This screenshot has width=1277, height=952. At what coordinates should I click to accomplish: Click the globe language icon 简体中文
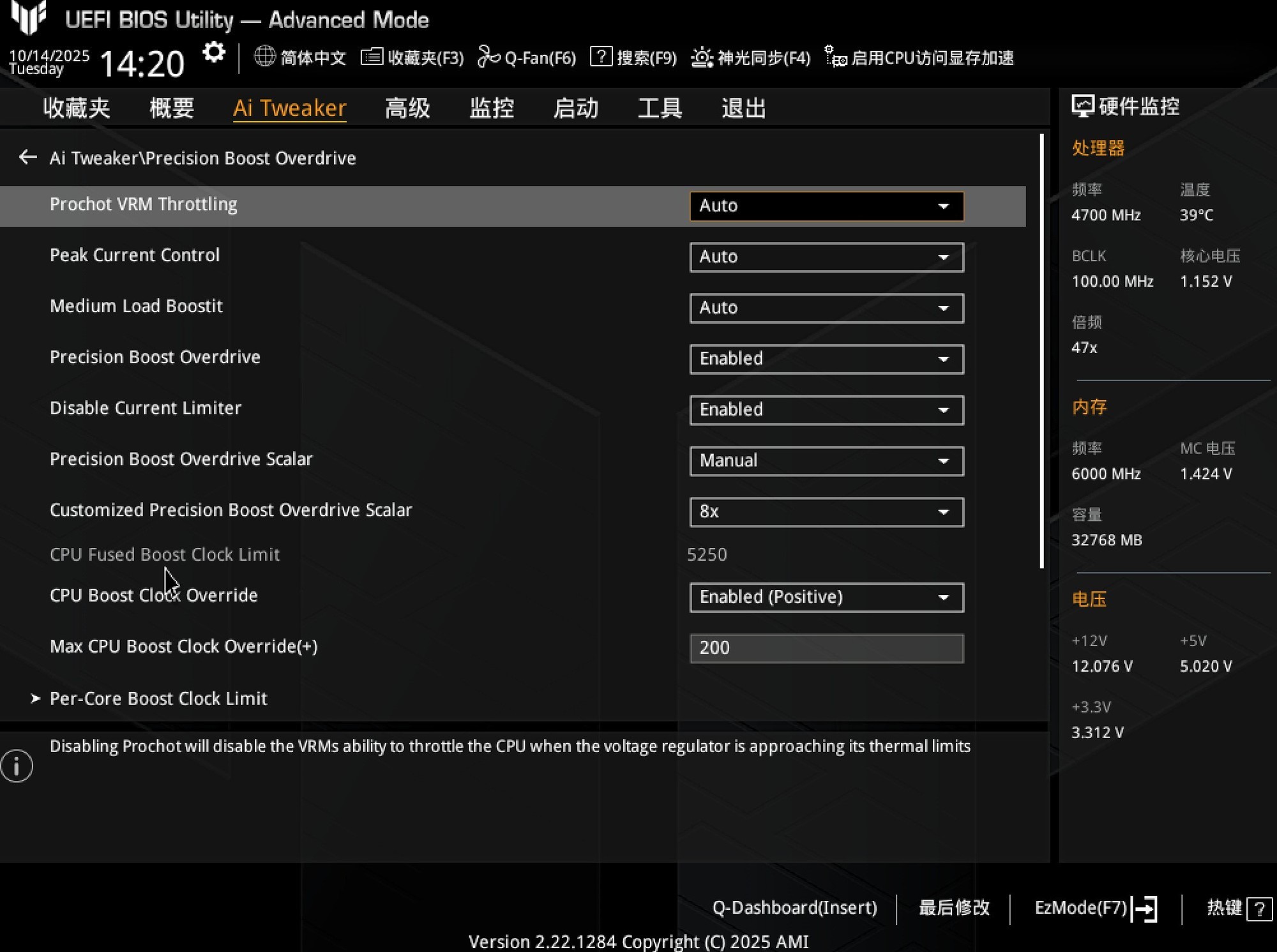[x=264, y=57]
